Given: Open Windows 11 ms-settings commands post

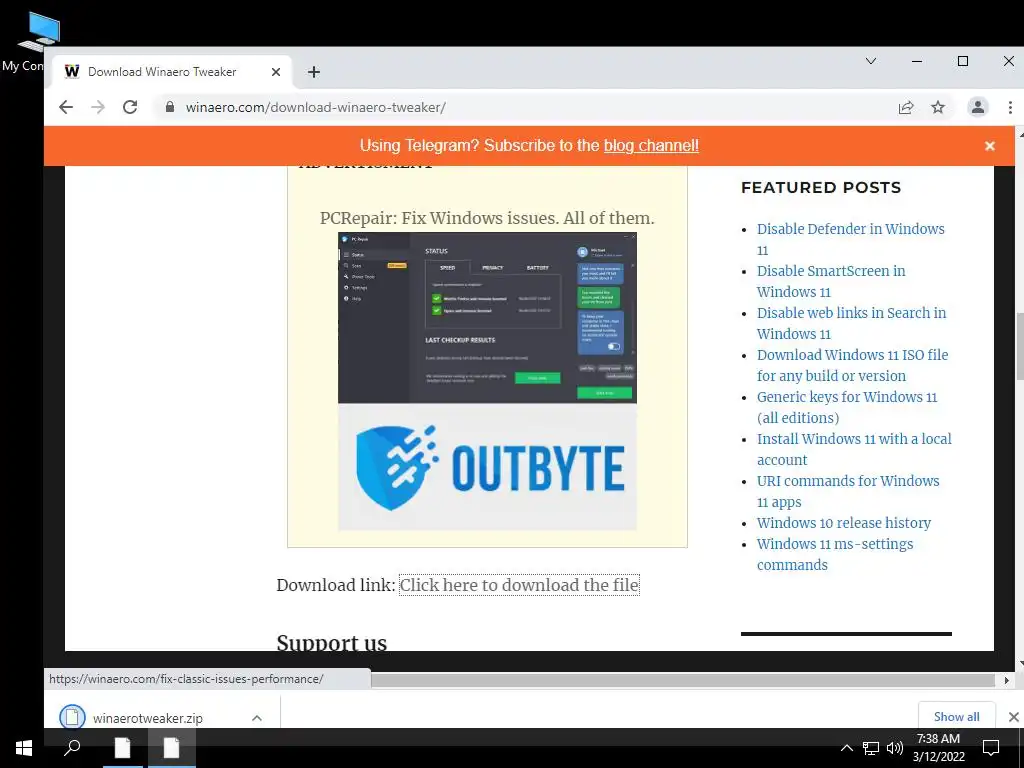Looking at the screenshot, I should click(835, 554).
